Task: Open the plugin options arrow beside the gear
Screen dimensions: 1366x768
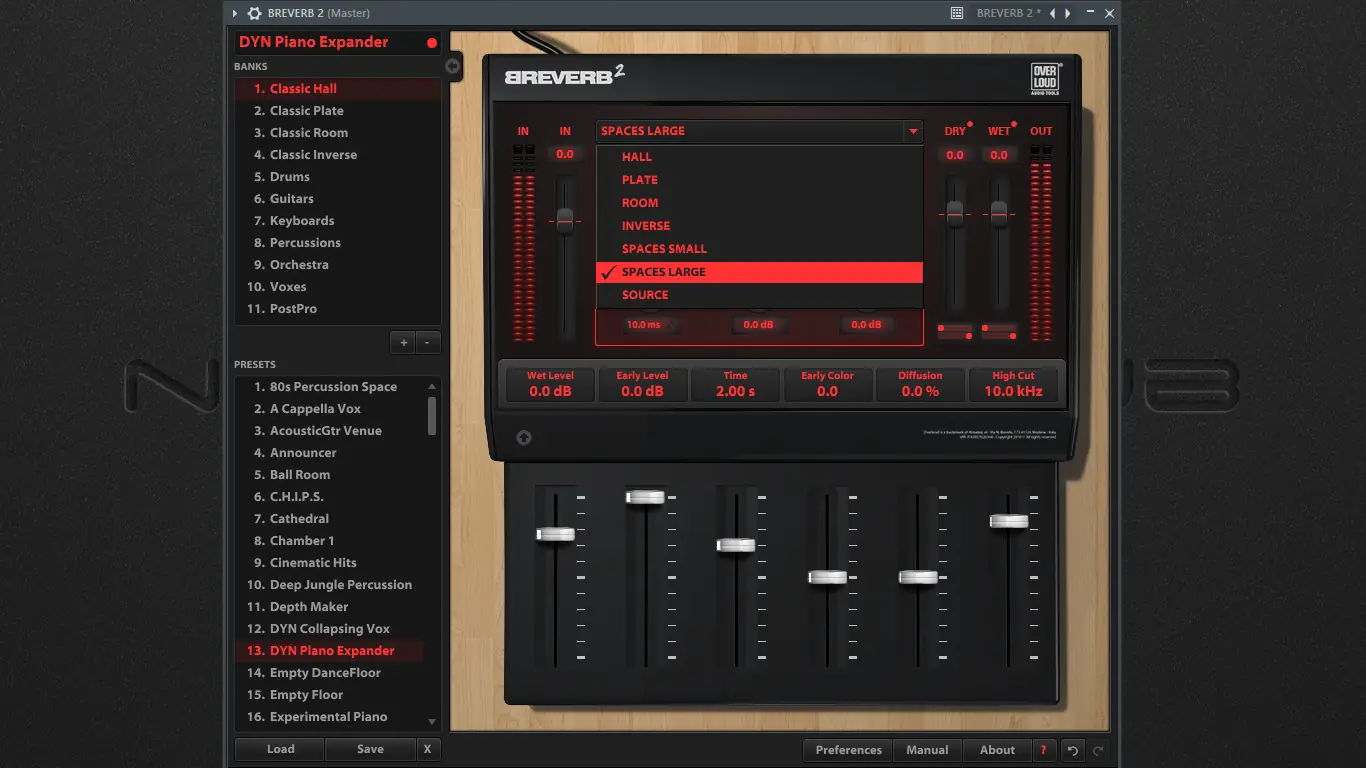Action: (x=235, y=13)
